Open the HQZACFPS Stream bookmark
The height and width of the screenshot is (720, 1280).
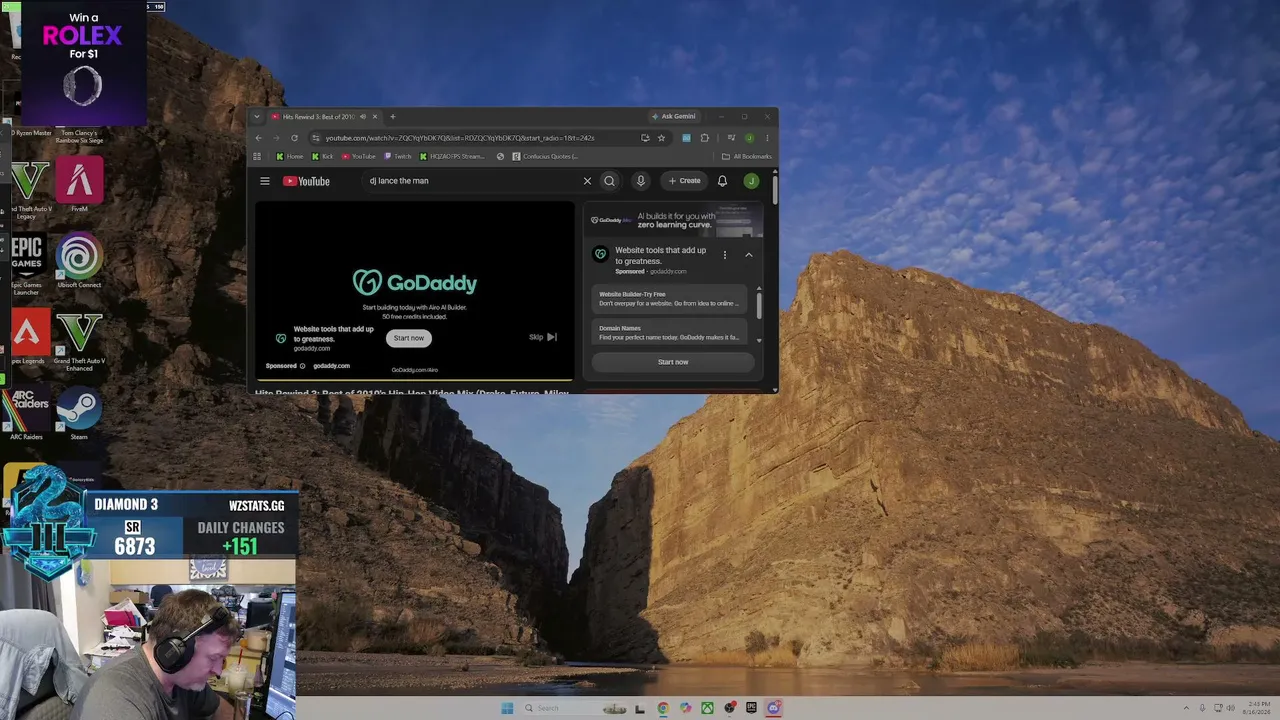454,156
